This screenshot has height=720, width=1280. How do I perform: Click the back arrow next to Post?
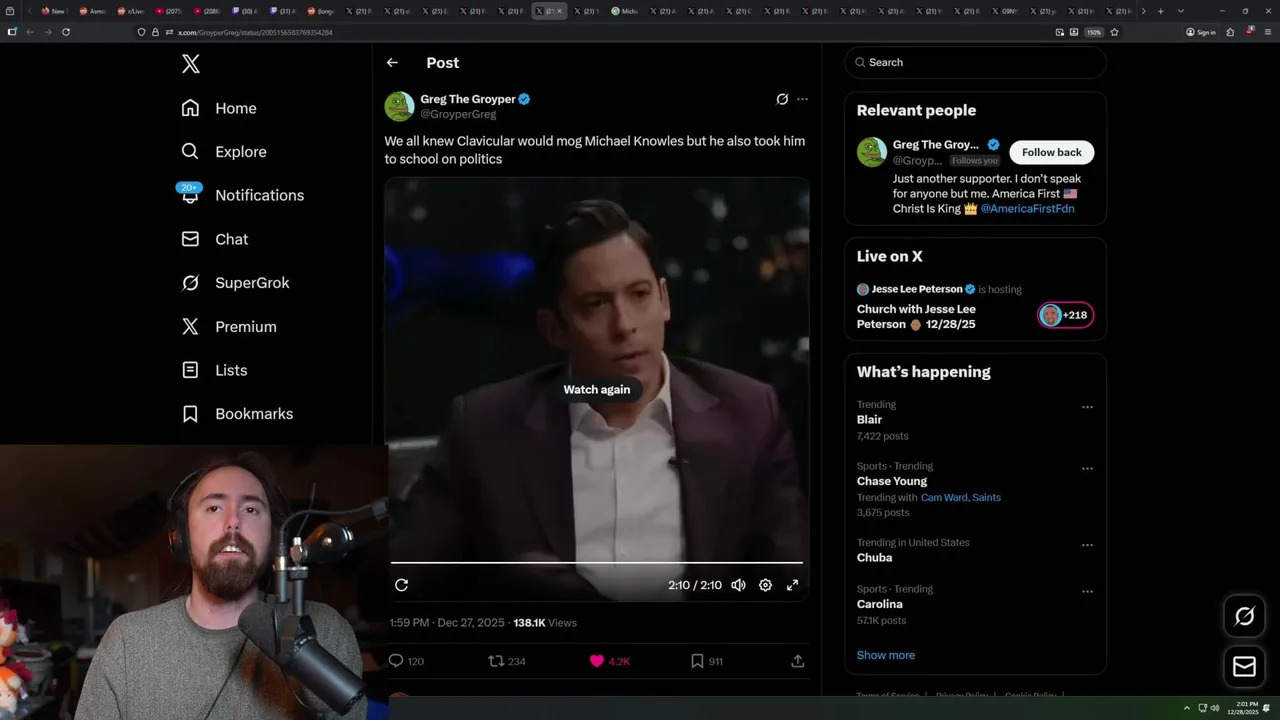392,62
